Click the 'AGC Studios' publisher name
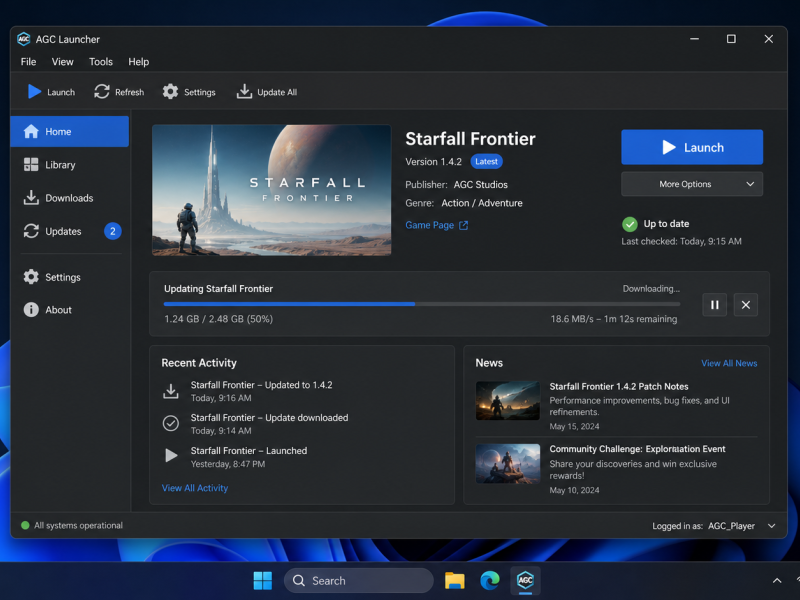 click(481, 185)
